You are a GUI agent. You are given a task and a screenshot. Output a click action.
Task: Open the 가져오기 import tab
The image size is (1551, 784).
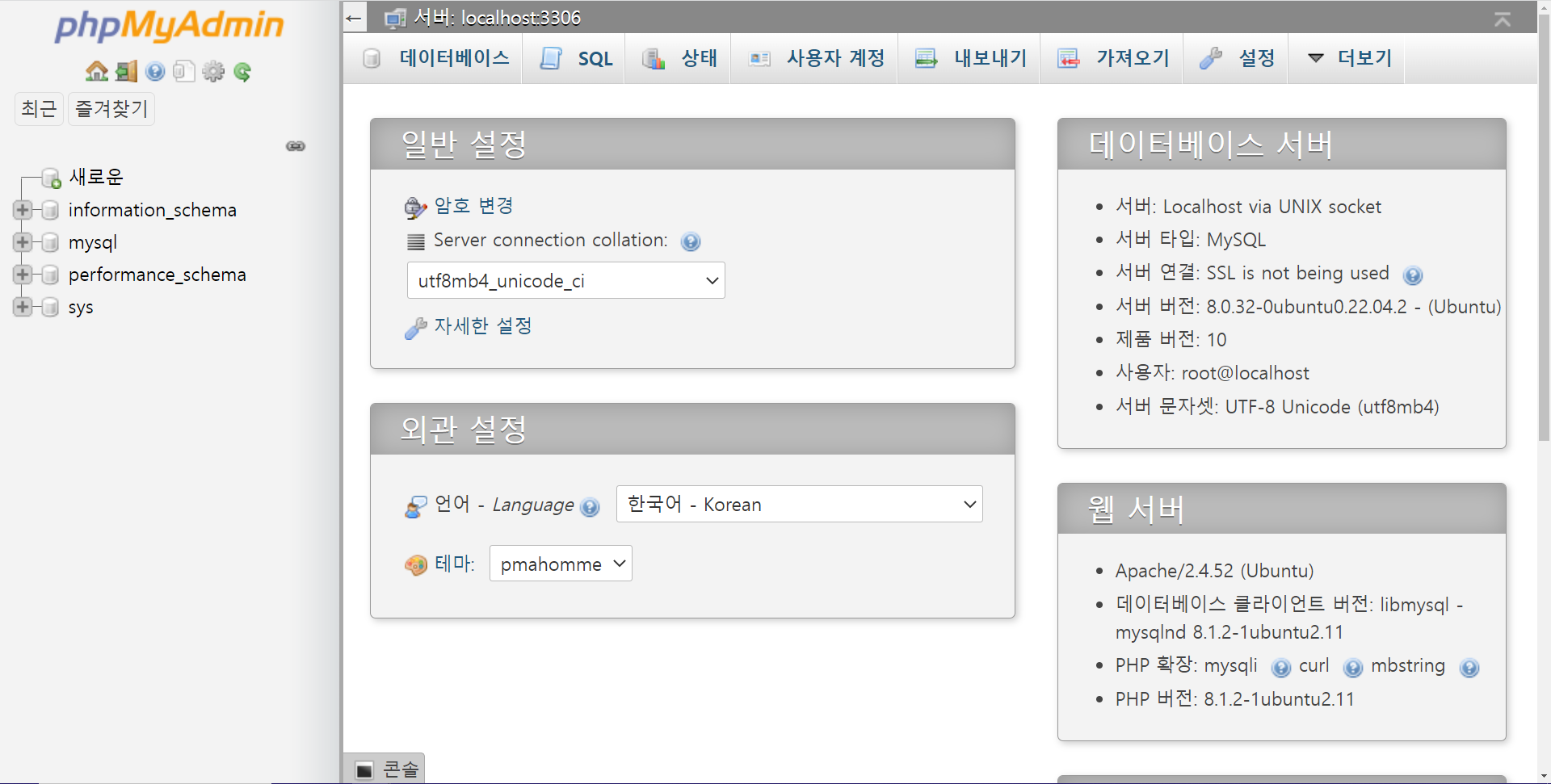click(1113, 58)
